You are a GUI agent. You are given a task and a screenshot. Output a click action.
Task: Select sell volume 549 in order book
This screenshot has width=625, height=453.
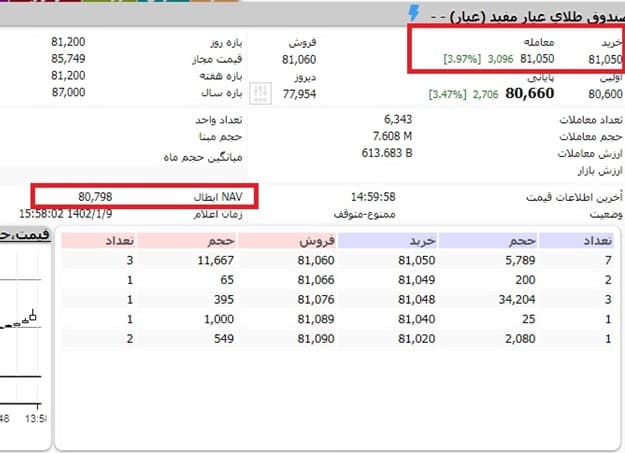coord(224,339)
